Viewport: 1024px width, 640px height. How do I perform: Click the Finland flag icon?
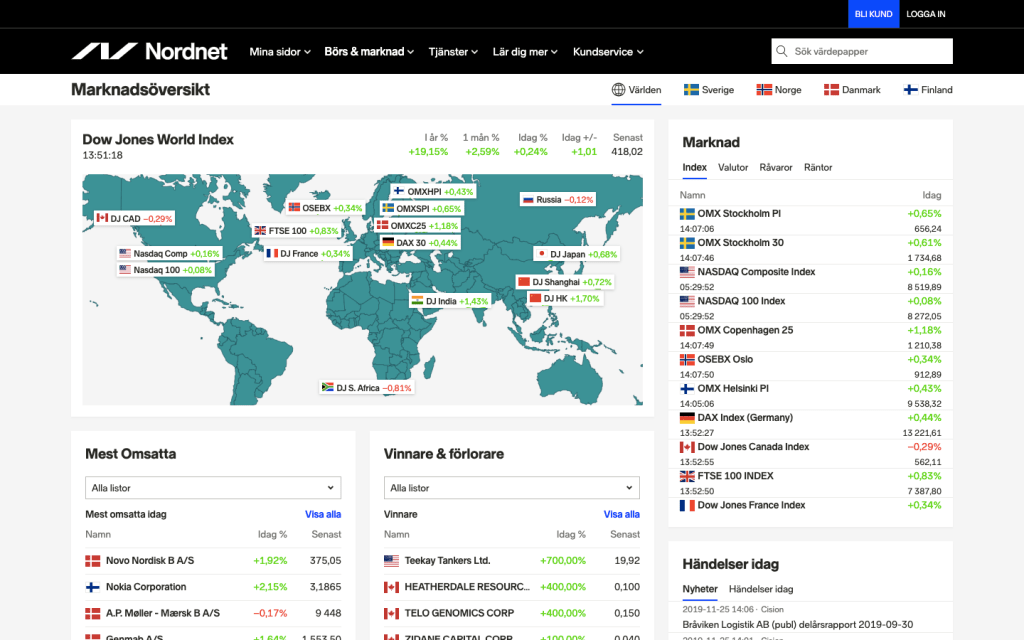pyautogui.click(x=911, y=90)
